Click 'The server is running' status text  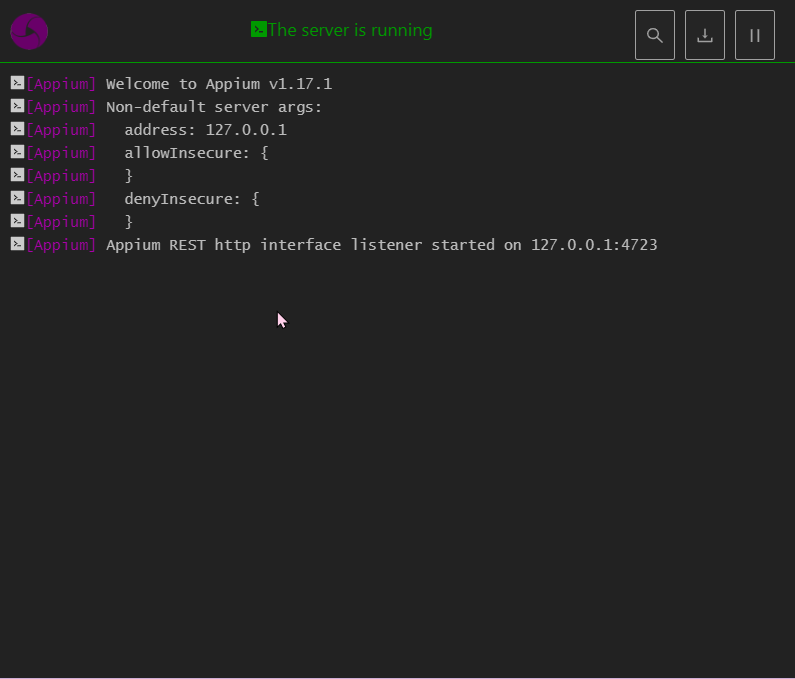[x=350, y=30]
